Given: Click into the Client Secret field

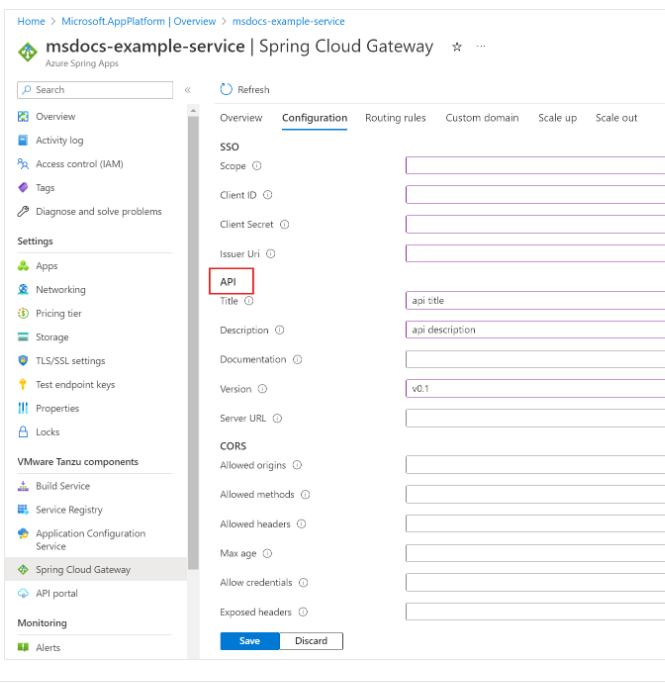Looking at the screenshot, I should pyautogui.click(x=535, y=224).
